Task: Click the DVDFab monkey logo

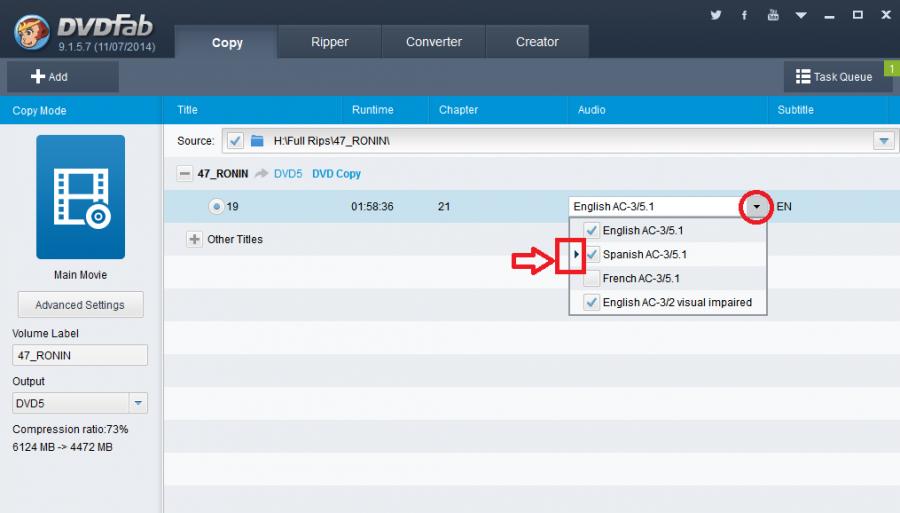Action: click(31, 32)
